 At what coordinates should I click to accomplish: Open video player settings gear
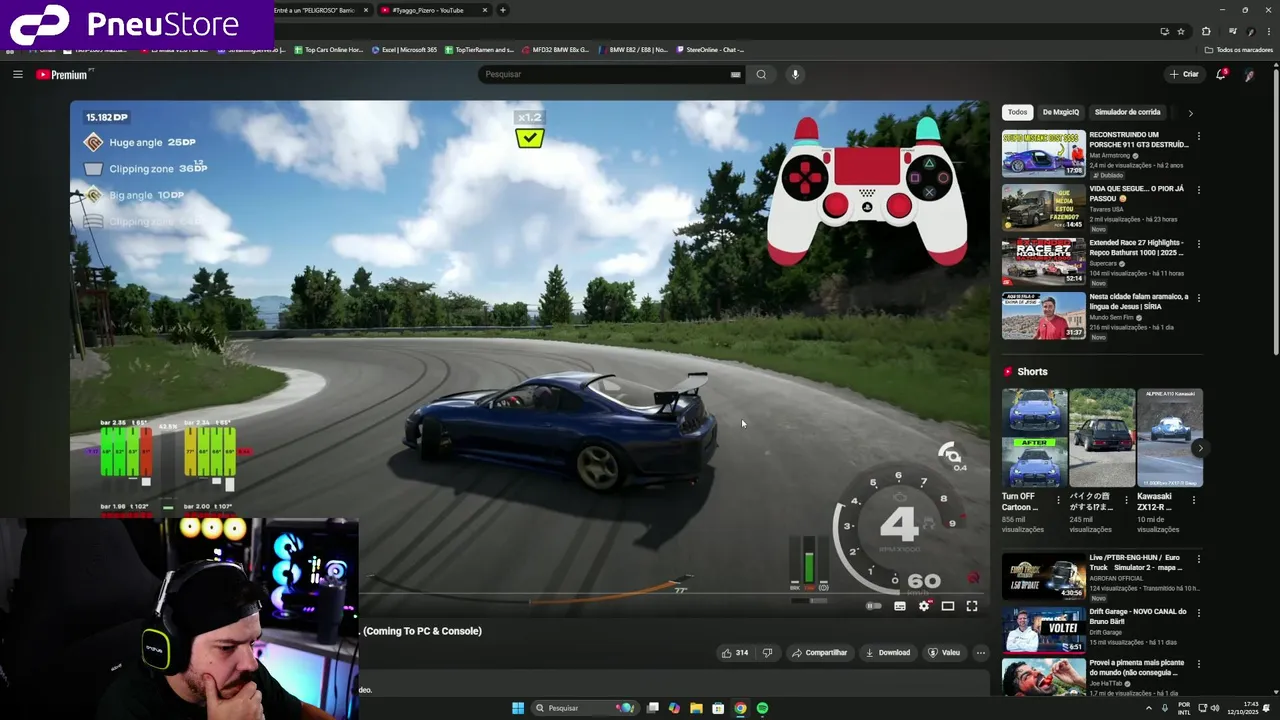(x=924, y=606)
